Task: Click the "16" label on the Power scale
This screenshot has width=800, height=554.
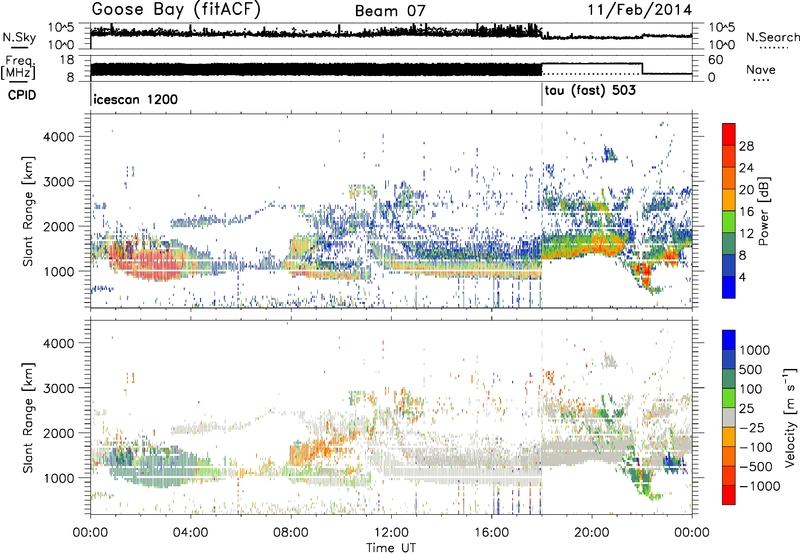Action: [746, 211]
